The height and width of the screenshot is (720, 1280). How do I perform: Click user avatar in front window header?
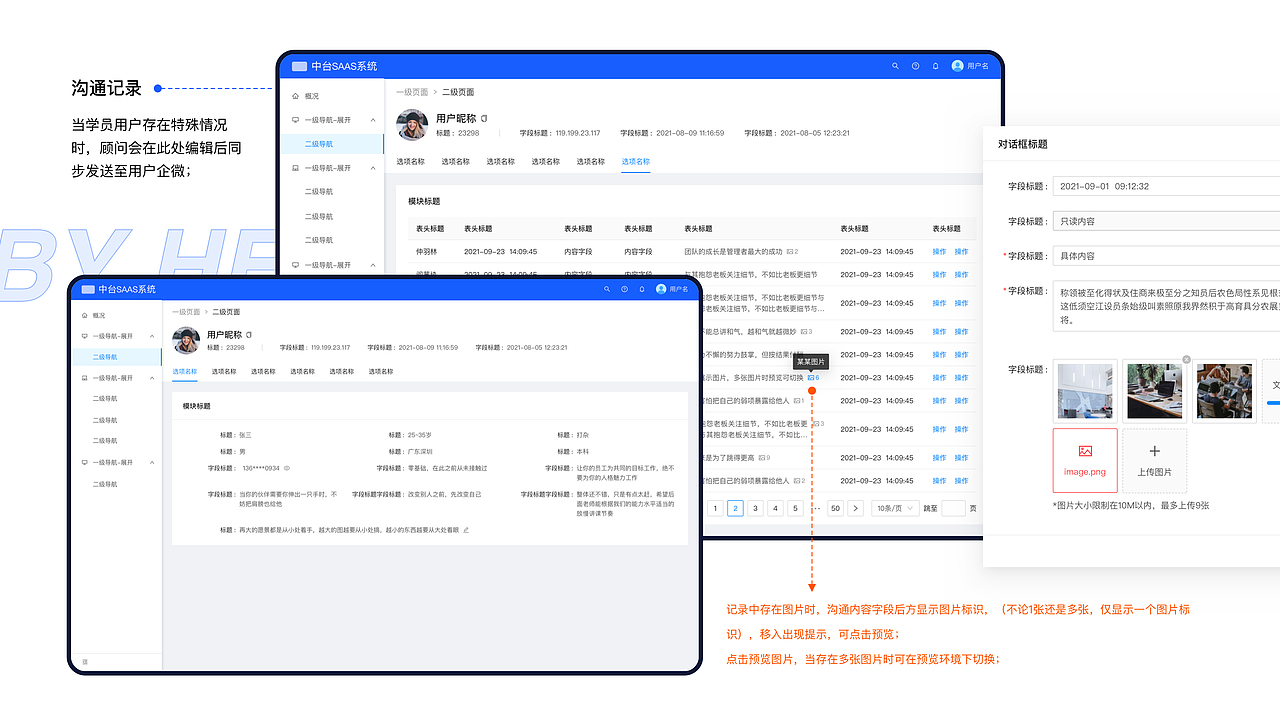[x=661, y=289]
